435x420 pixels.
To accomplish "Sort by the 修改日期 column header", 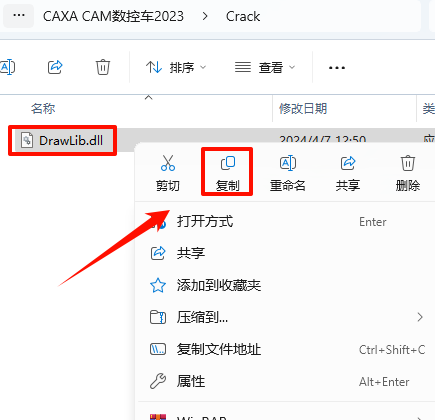I will tap(303, 108).
